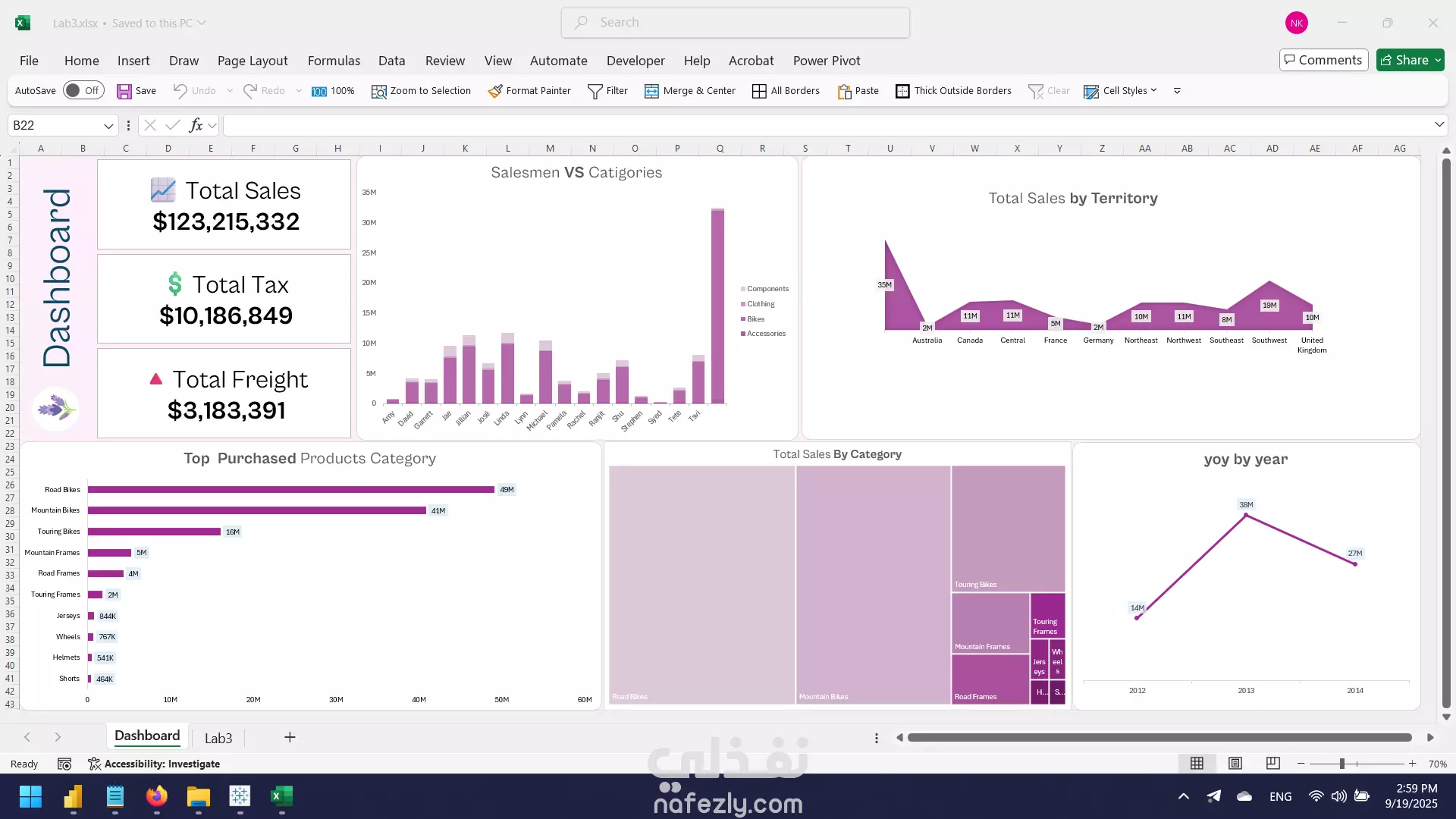Click Zoom to Selection tool
This screenshot has width=1456, height=819.
pos(421,91)
